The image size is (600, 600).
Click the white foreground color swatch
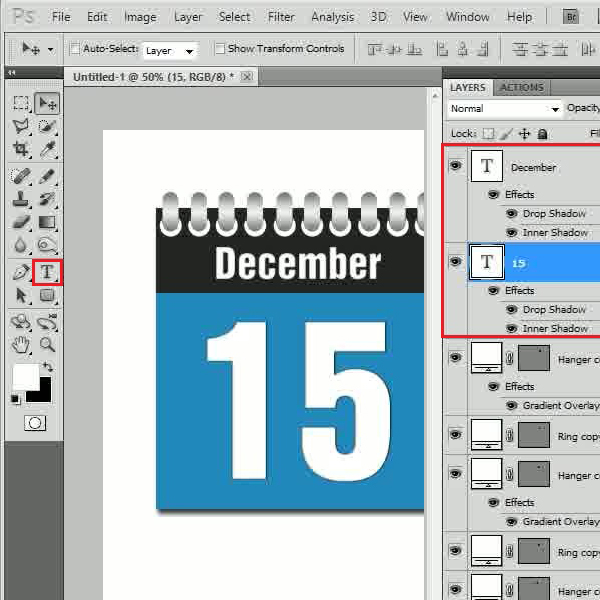point(26,377)
